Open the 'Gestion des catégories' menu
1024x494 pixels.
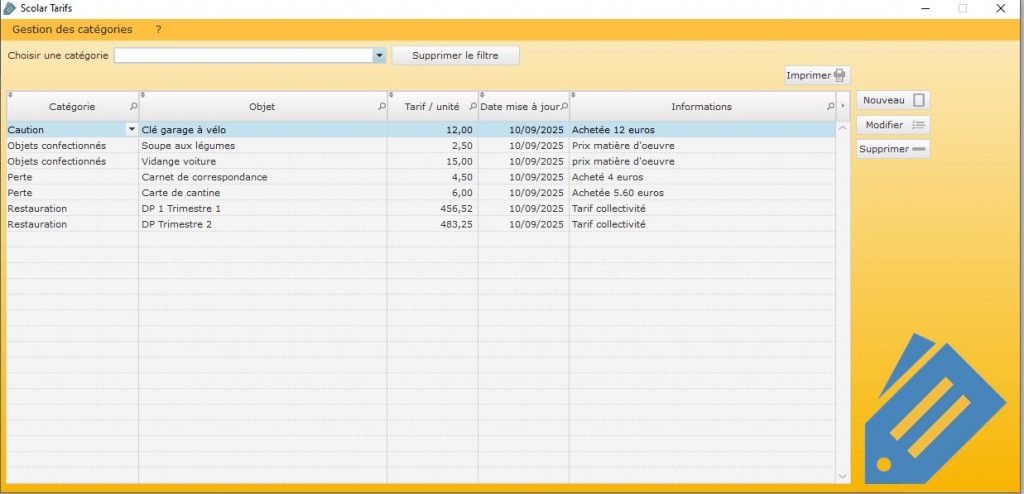[72, 30]
